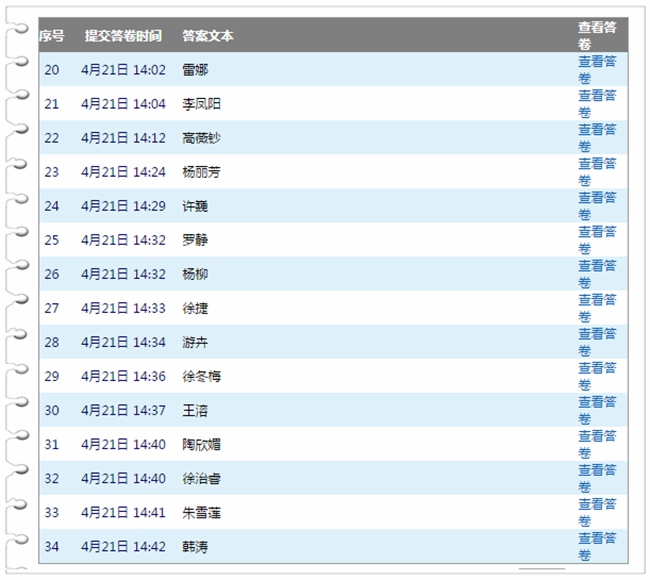The width and height of the screenshot is (650, 580).
Task: Click serial number 34
Action: pyautogui.click(x=52, y=546)
